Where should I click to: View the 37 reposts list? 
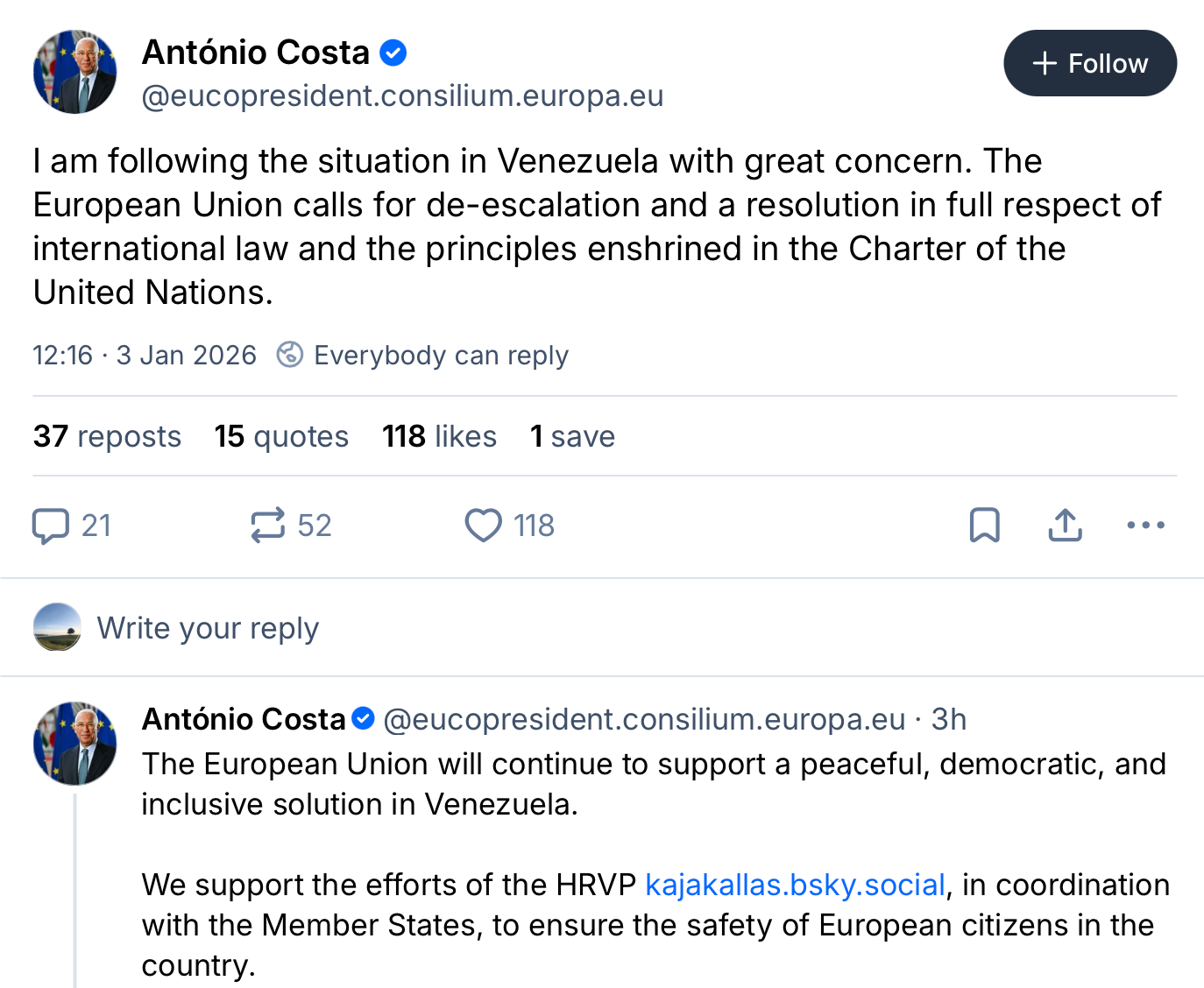click(x=107, y=436)
